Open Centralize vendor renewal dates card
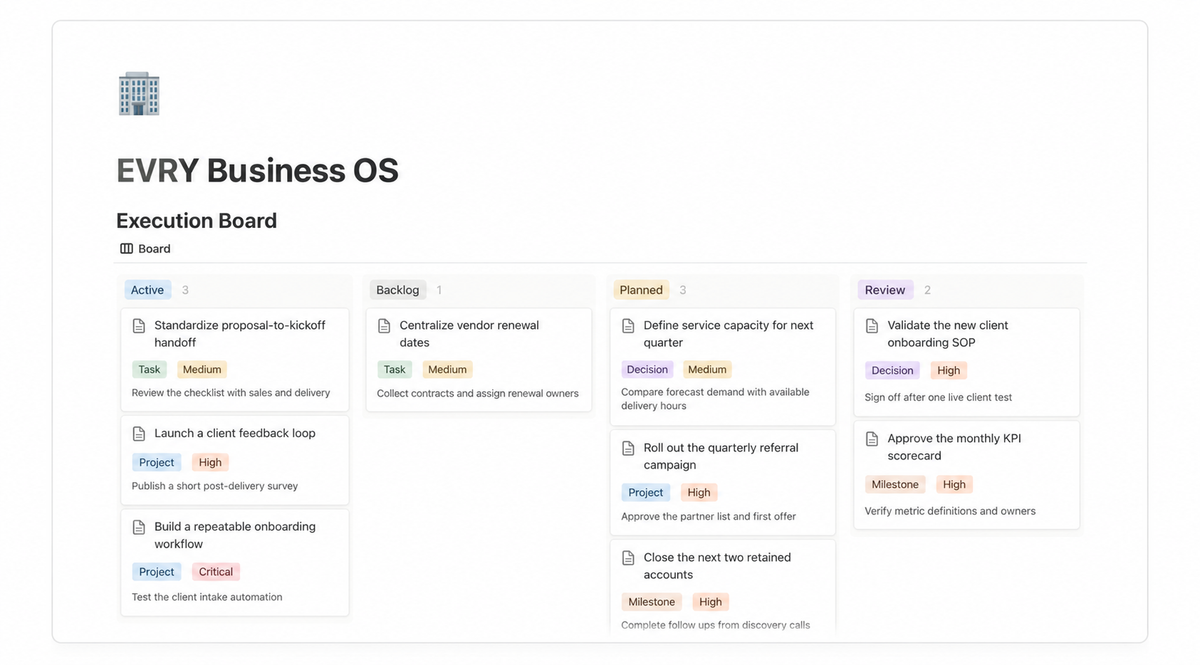Image resolution: width=1200 pixels, height=665 pixels. pyautogui.click(x=479, y=359)
